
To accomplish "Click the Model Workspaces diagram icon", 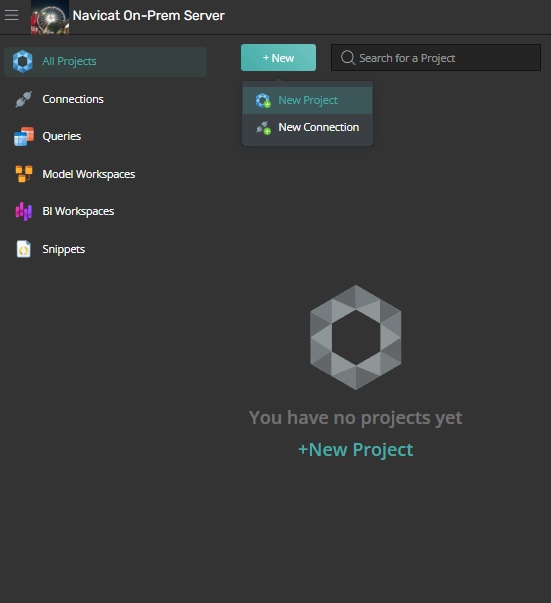I will coord(24,174).
